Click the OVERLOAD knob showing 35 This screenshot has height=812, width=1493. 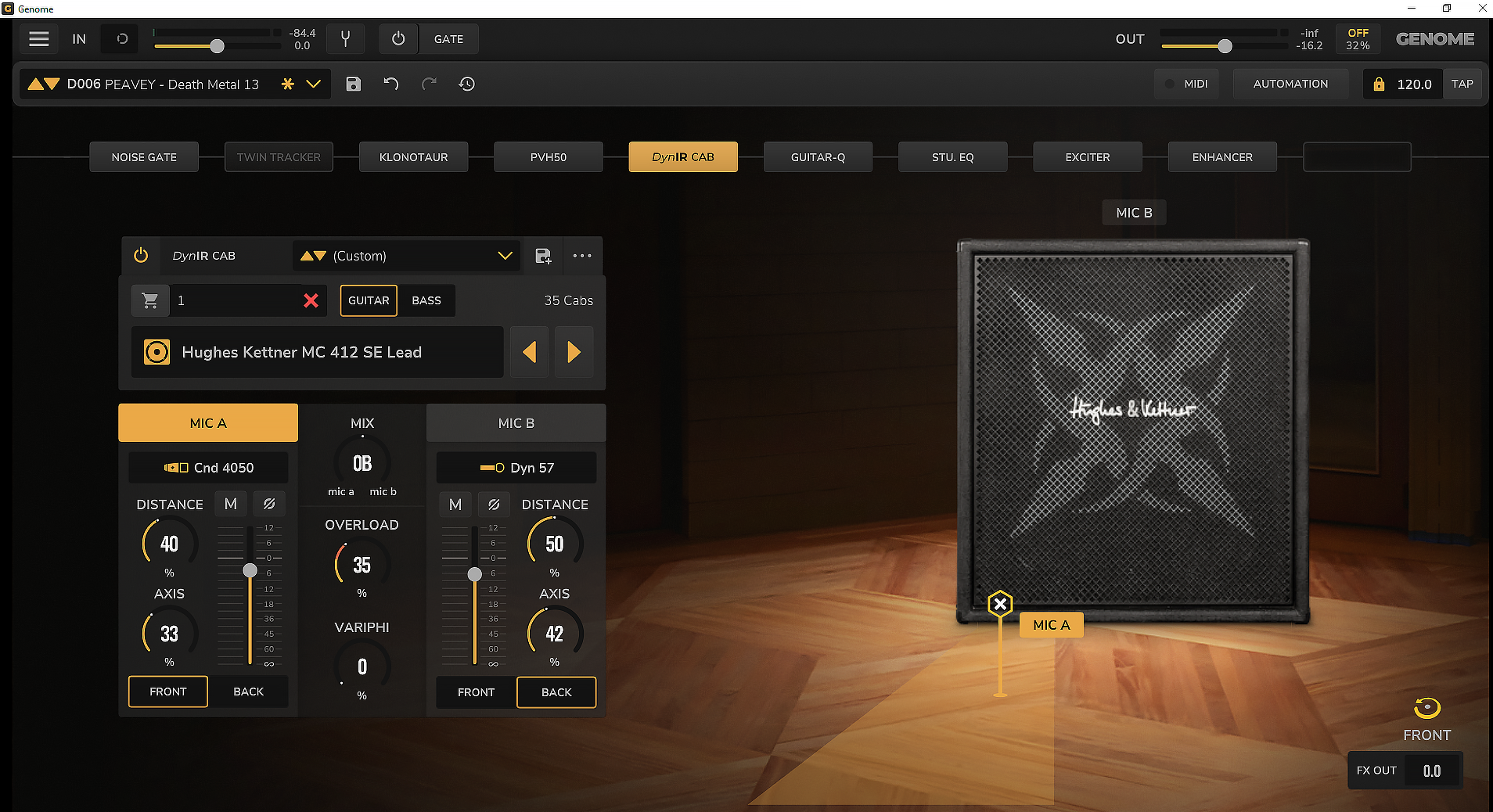point(362,565)
